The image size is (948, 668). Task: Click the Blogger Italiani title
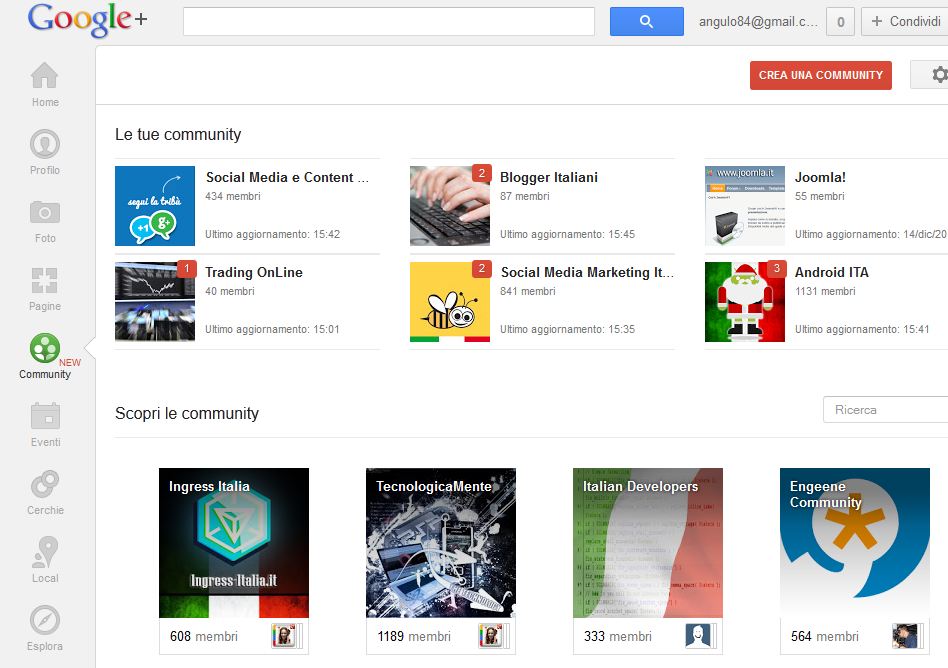click(x=549, y=177)
